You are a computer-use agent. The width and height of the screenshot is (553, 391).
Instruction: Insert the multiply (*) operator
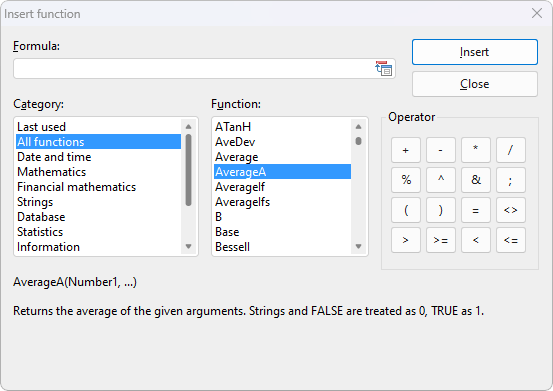coord(476,150)
